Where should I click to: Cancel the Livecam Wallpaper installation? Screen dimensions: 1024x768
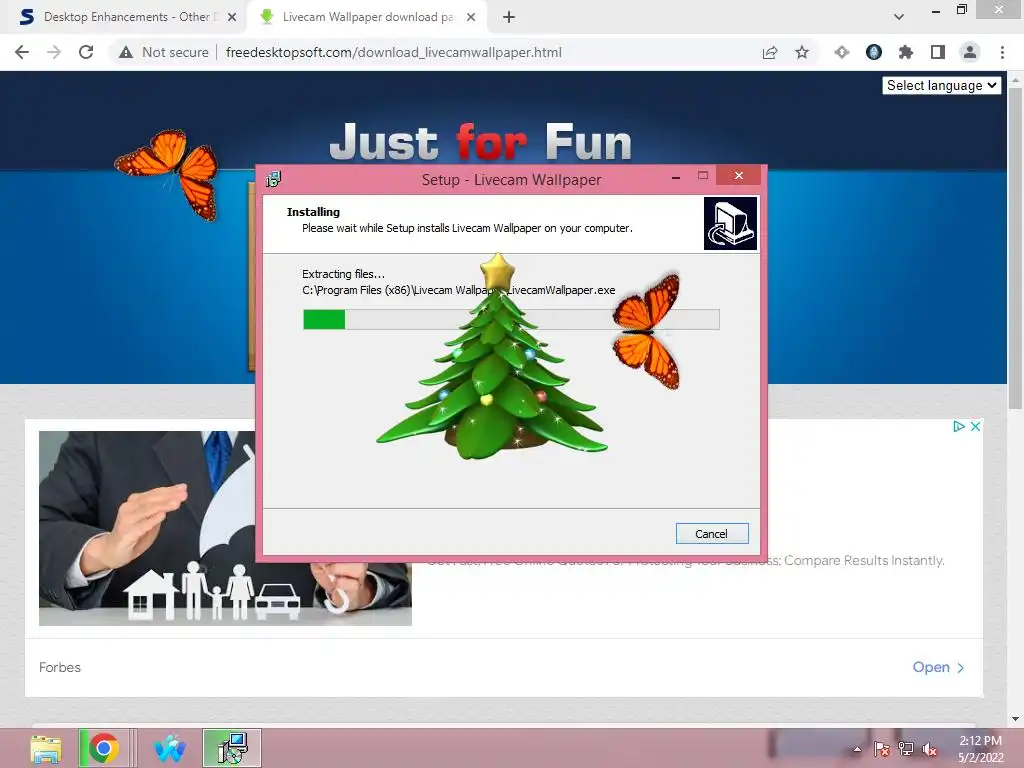tap(711, 534)
